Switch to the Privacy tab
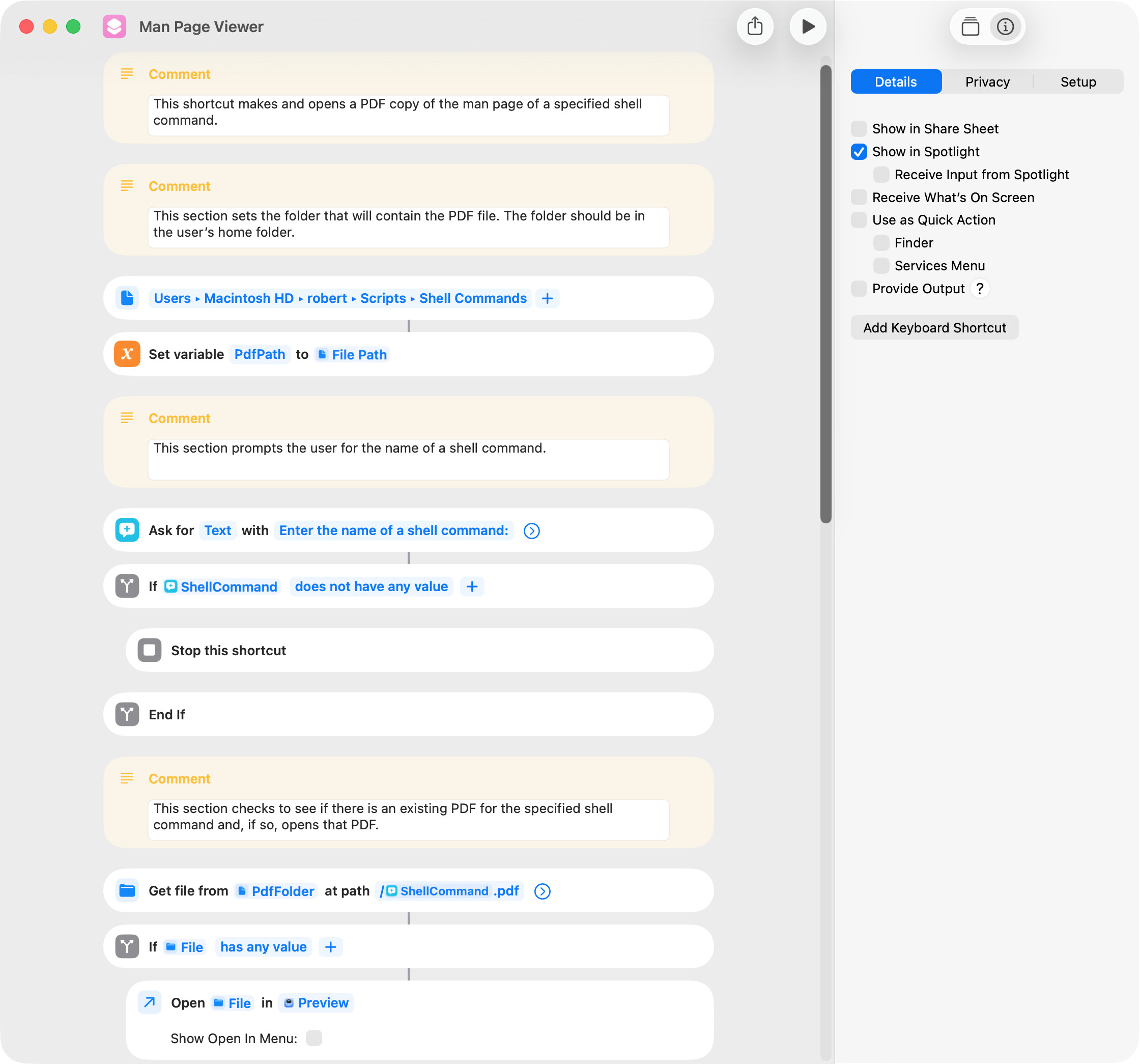Image resolution: width=1140 pixels, height=1064 pixels. pos(987,81)
